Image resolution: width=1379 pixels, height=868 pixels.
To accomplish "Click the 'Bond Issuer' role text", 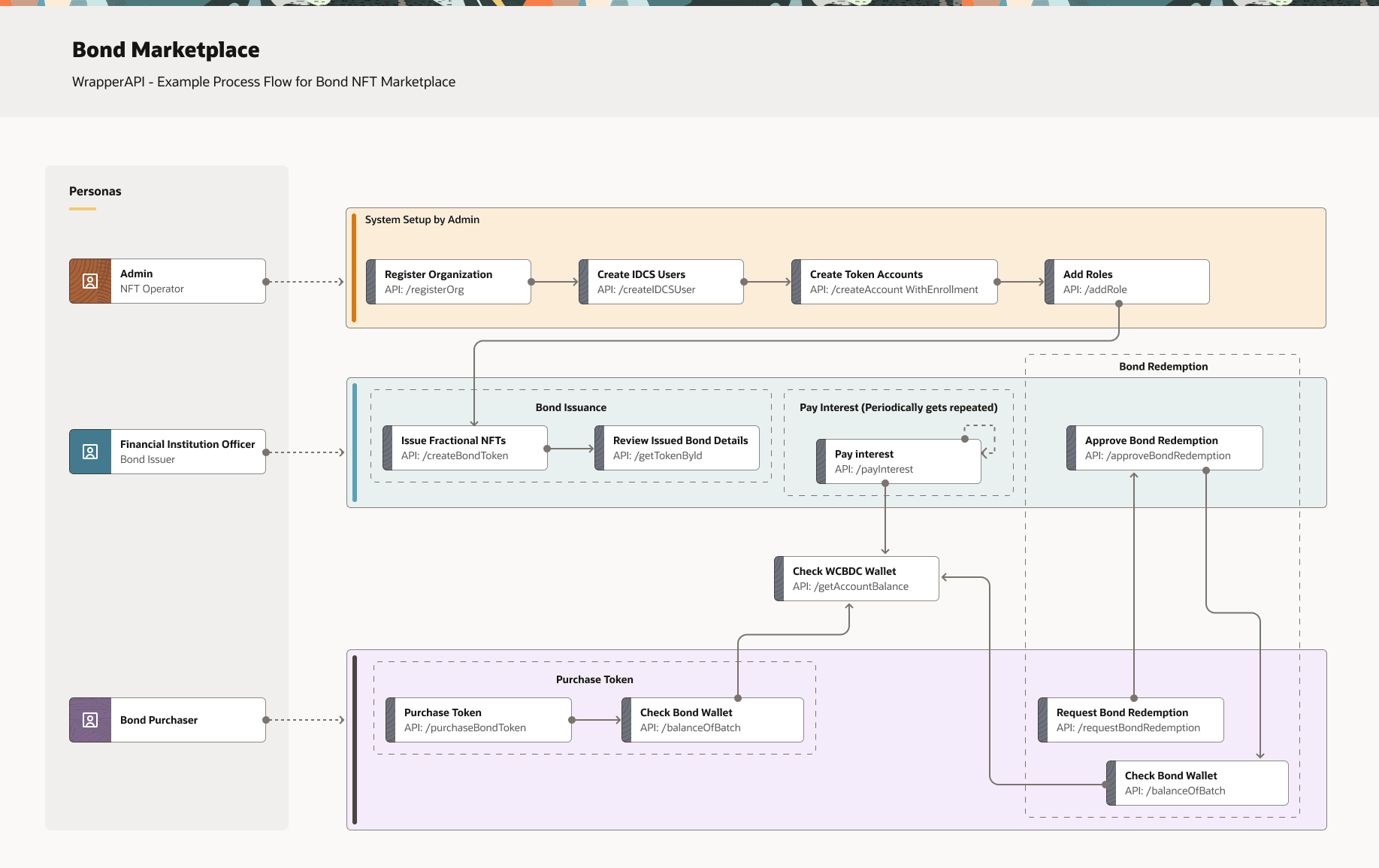I will coord(147,459).
